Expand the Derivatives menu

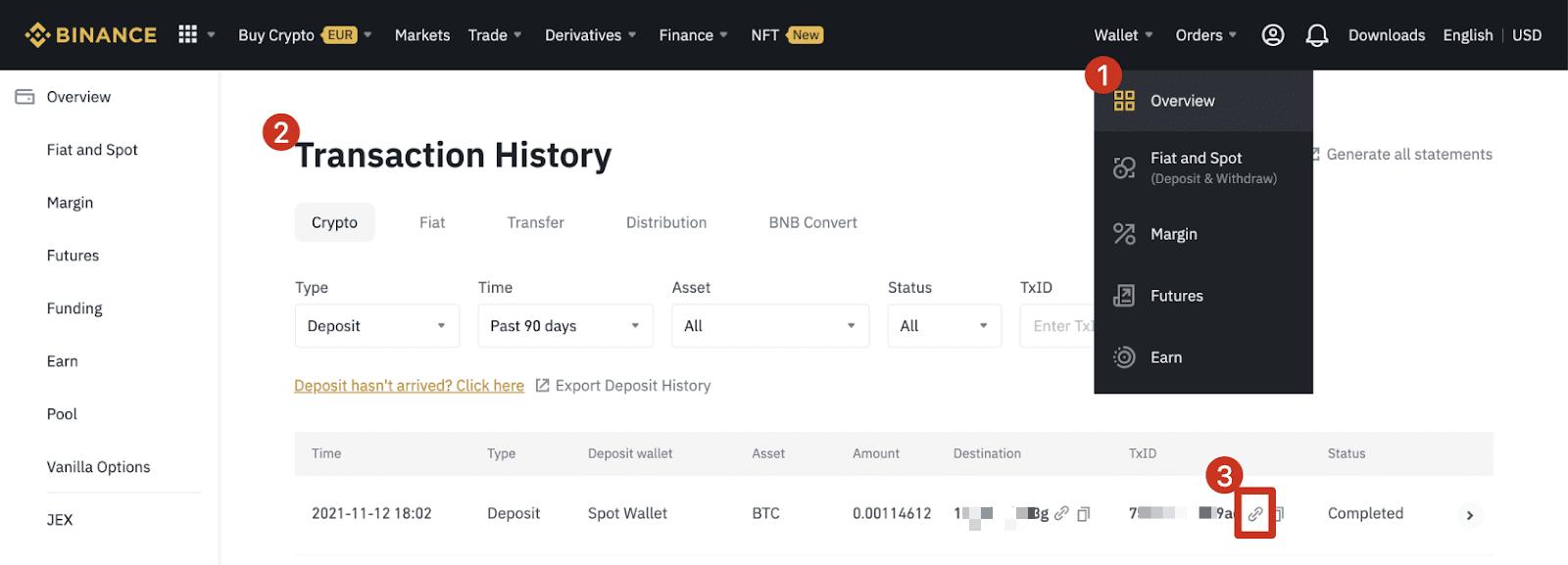pyautogui.click(x=591, y=35)
